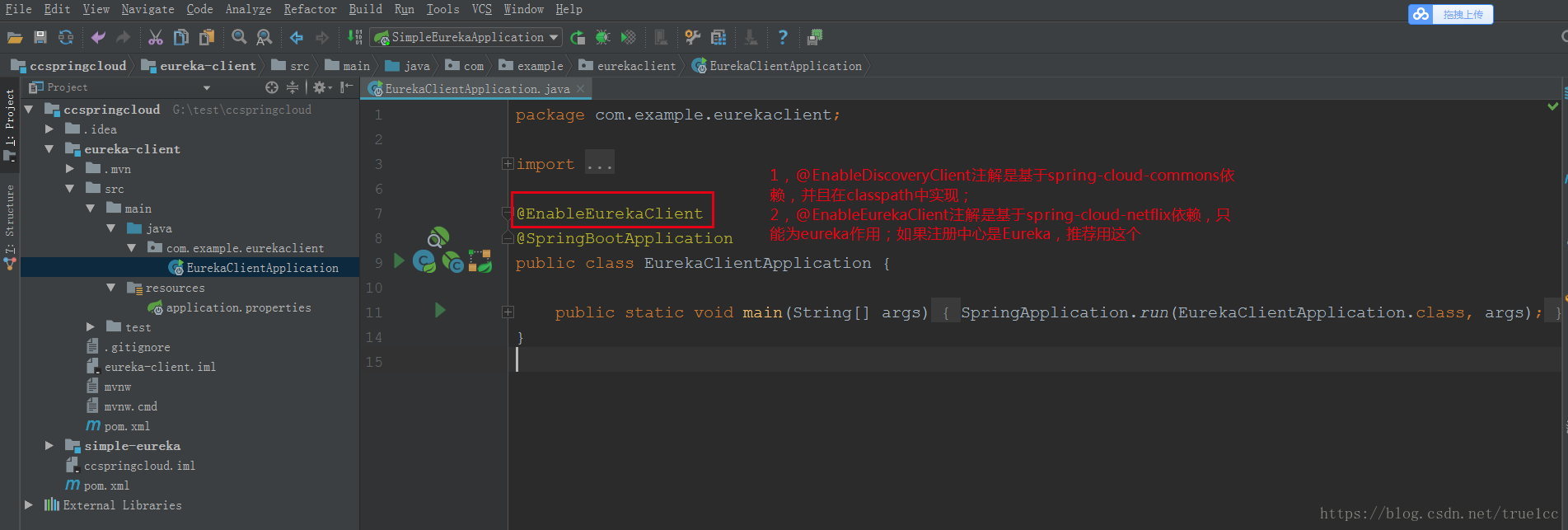The height and width of the screenshot is (530, 1568).
Task: Open the Navigate menu
Action: pyautogui.click(x=147, y=9)
